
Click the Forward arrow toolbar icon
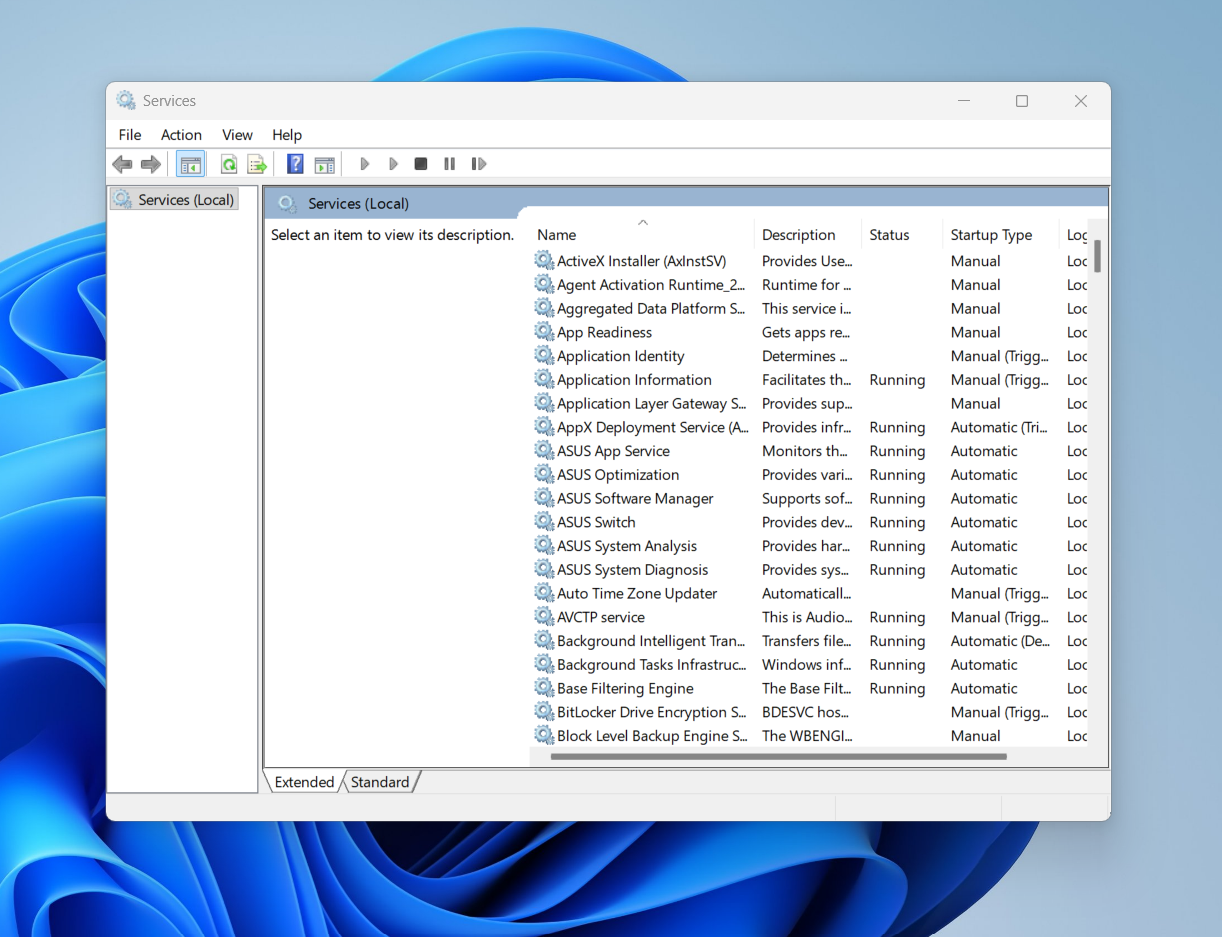click(x=151, y=164)
